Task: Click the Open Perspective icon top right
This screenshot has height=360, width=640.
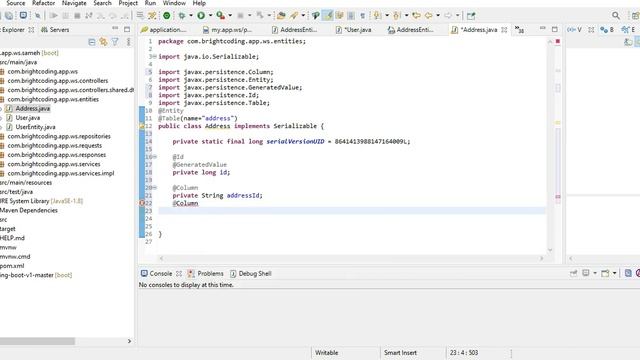Action: (x=636, y=16)
